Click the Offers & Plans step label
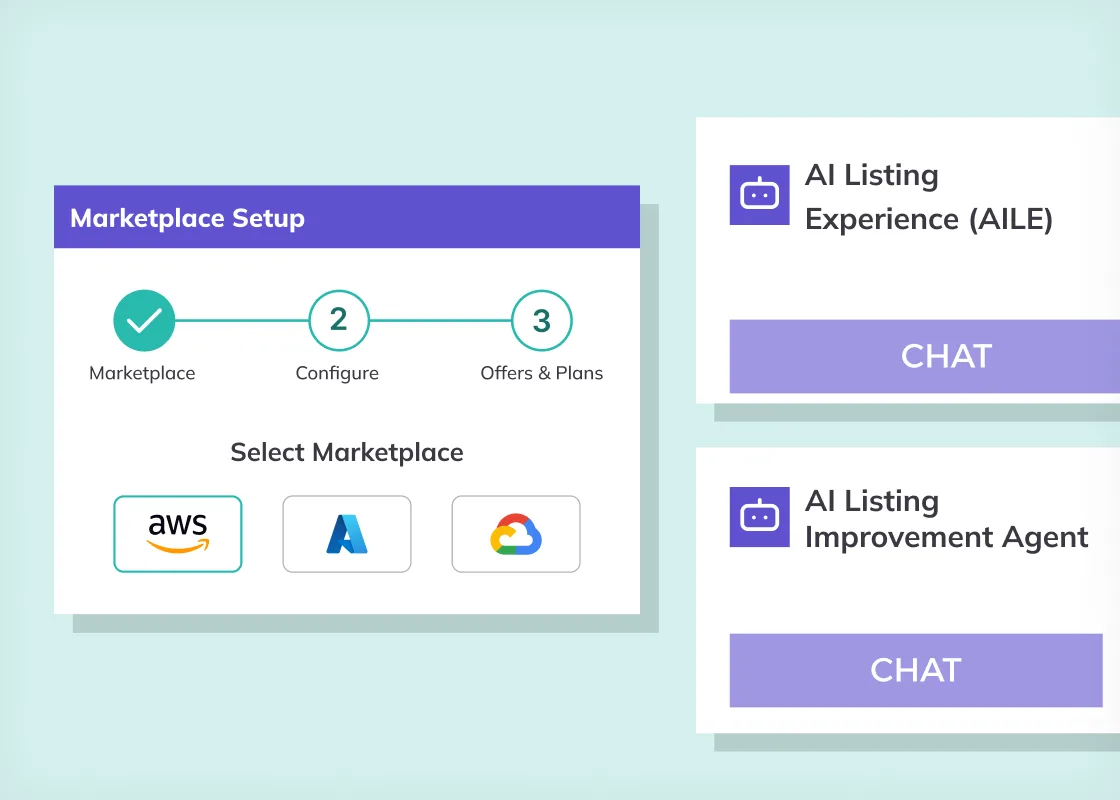 [541, 373]
